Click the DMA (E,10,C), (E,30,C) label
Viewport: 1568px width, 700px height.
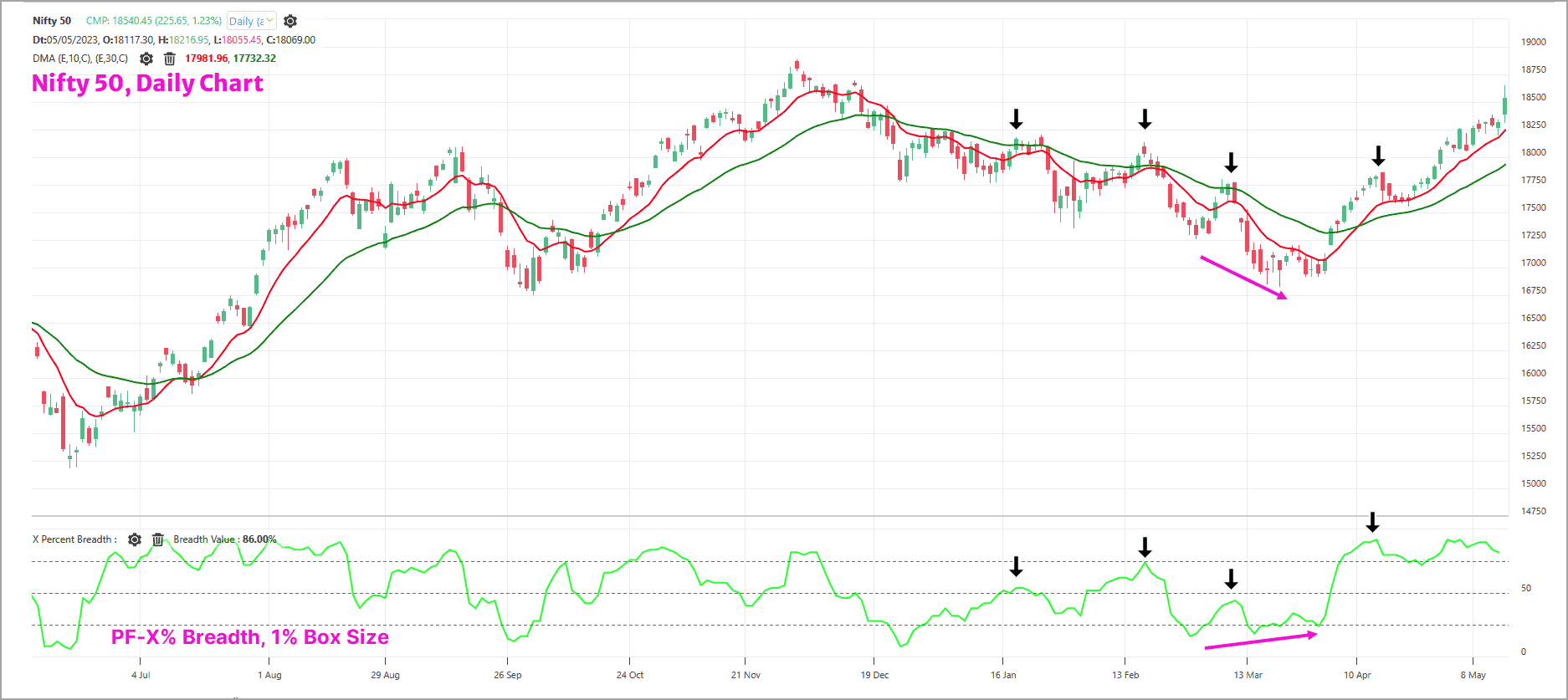(80, 59)
